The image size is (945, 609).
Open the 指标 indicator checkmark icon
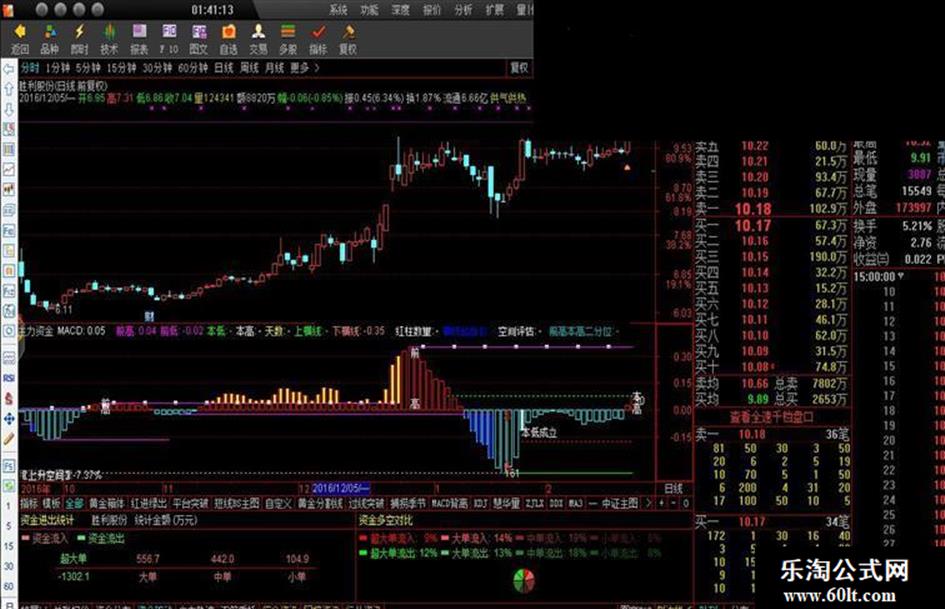pos(318,39)
